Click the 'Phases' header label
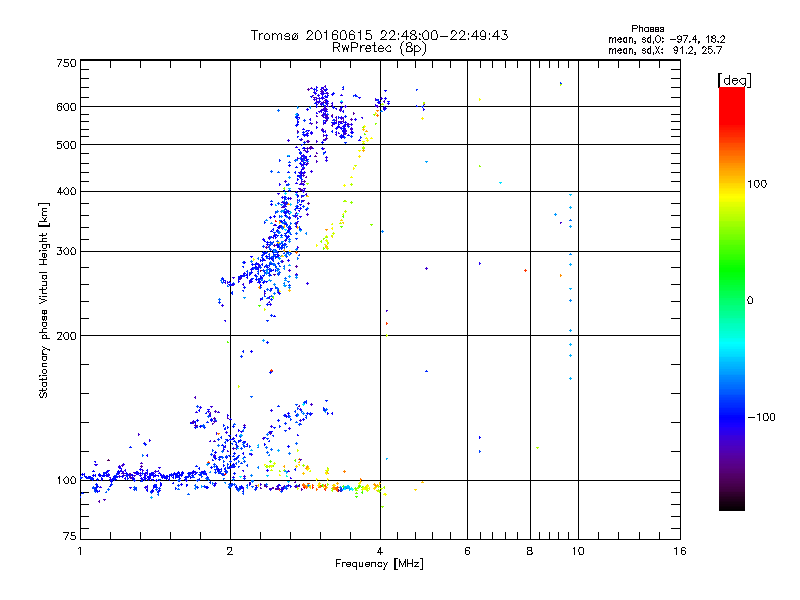The width and height of the screenshot is (800, 600). tap(647, 29)
